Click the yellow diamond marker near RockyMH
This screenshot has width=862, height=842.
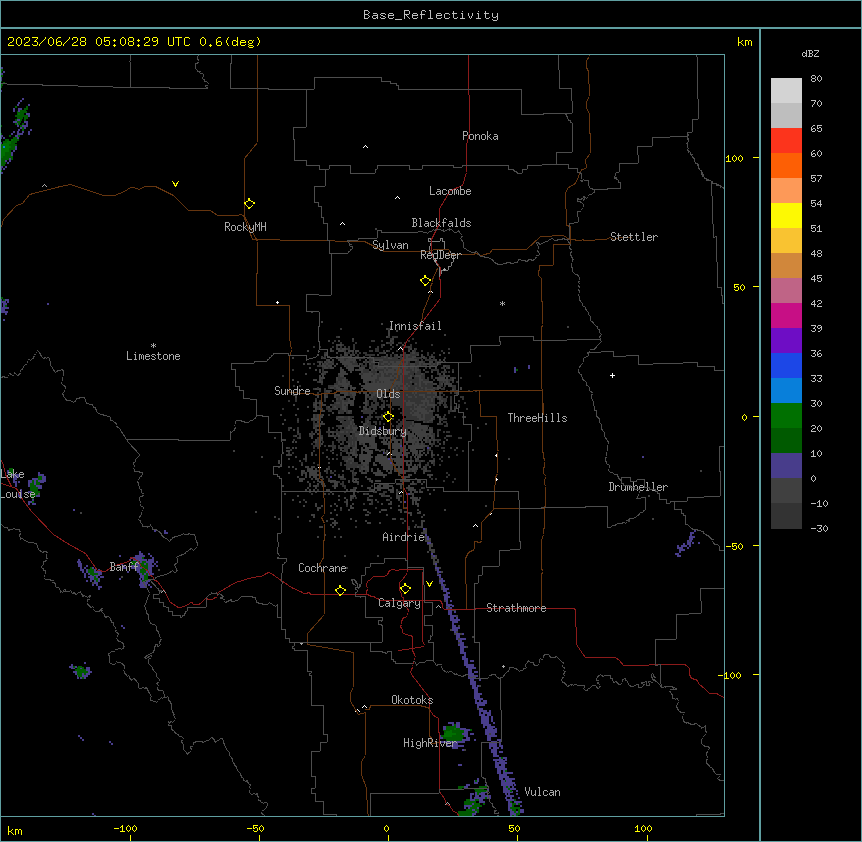[249, 204]
